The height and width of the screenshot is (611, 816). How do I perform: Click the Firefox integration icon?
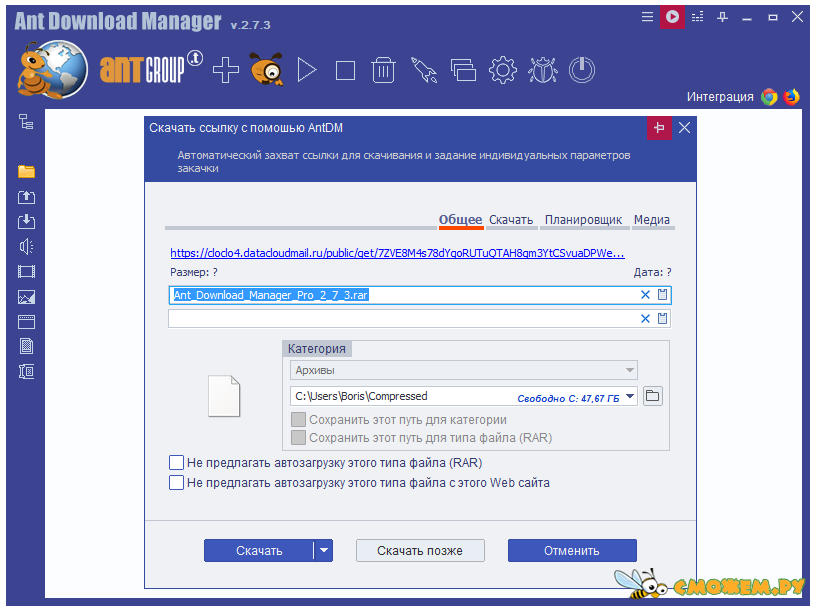(792, 97)
